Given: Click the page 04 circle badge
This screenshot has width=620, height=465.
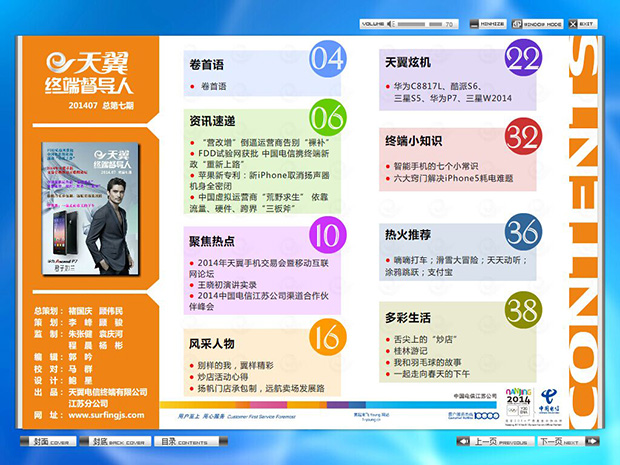Looking at the screenshot, I should (327, 59).
